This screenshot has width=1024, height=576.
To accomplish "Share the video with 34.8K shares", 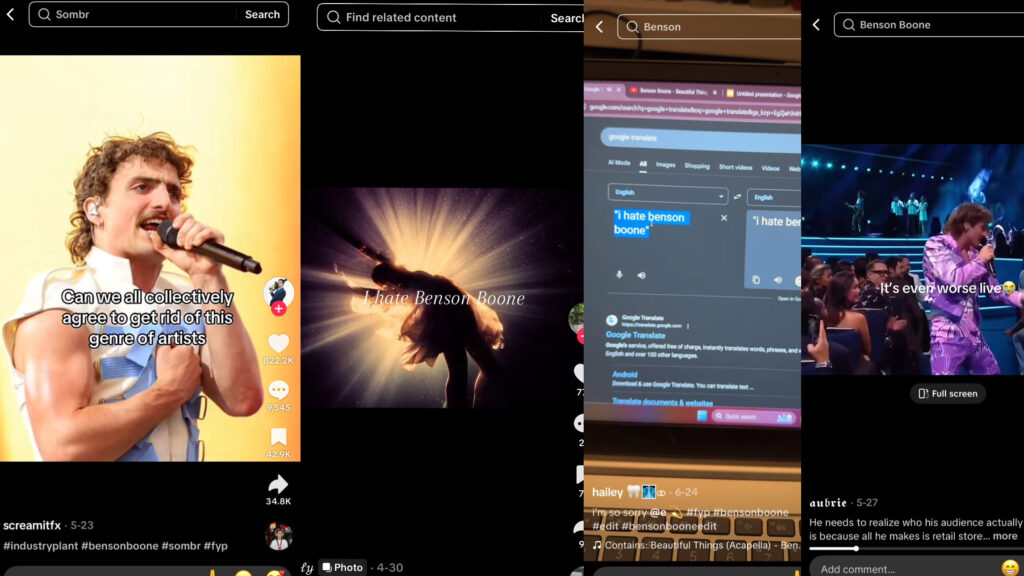I will [278, 484].
